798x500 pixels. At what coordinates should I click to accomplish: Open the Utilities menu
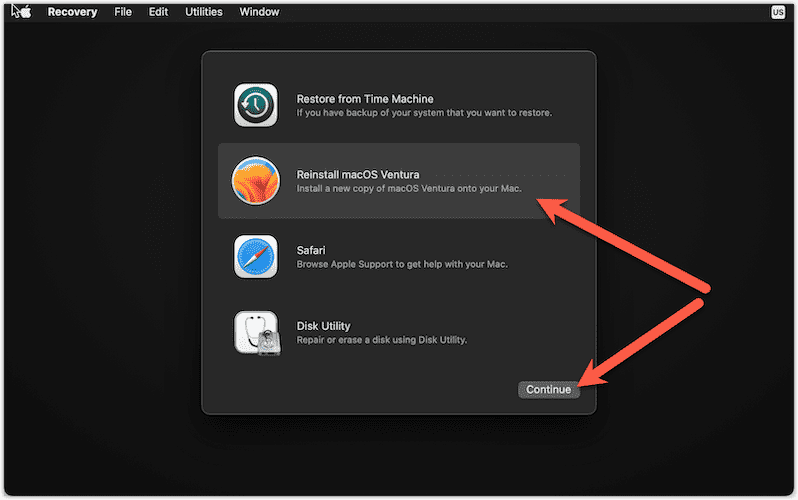point(204,12)
